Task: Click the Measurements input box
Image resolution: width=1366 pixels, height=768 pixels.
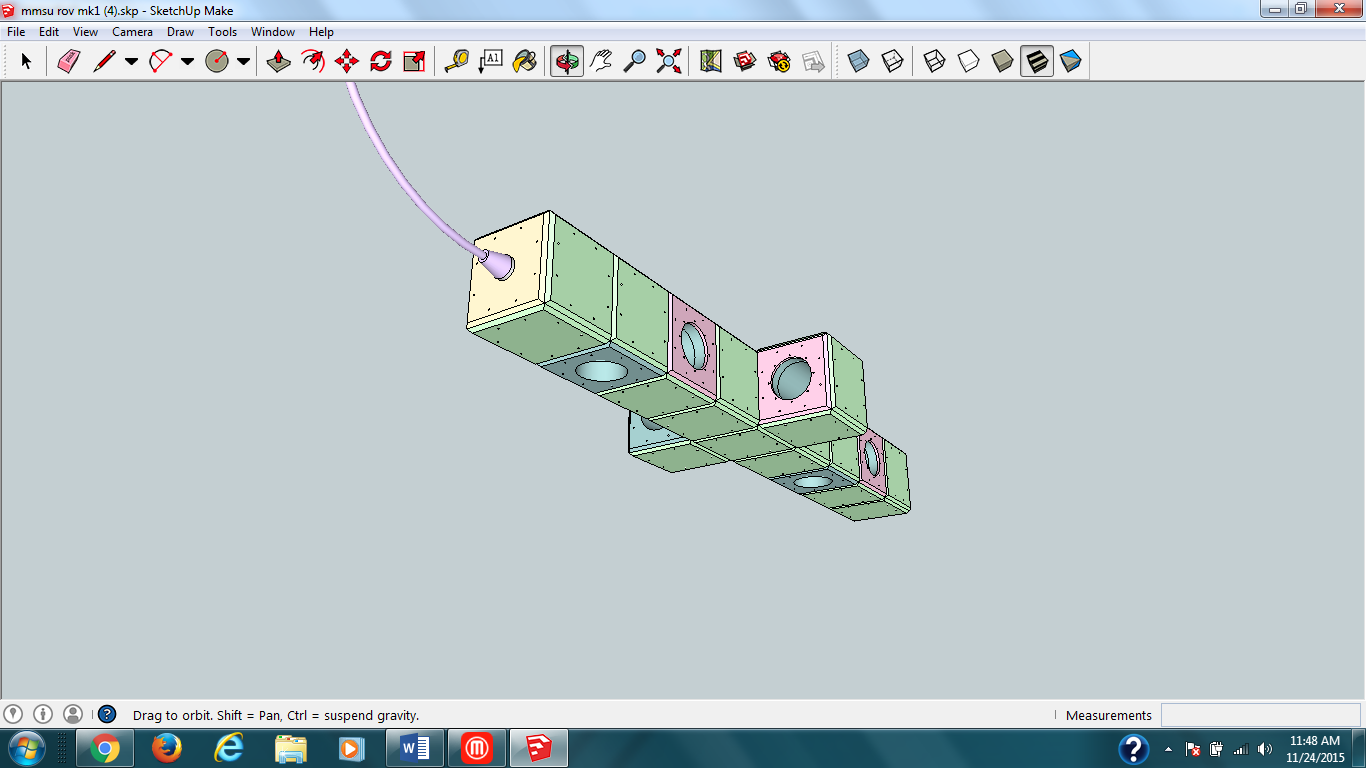Action: [x=1259, y=715]
